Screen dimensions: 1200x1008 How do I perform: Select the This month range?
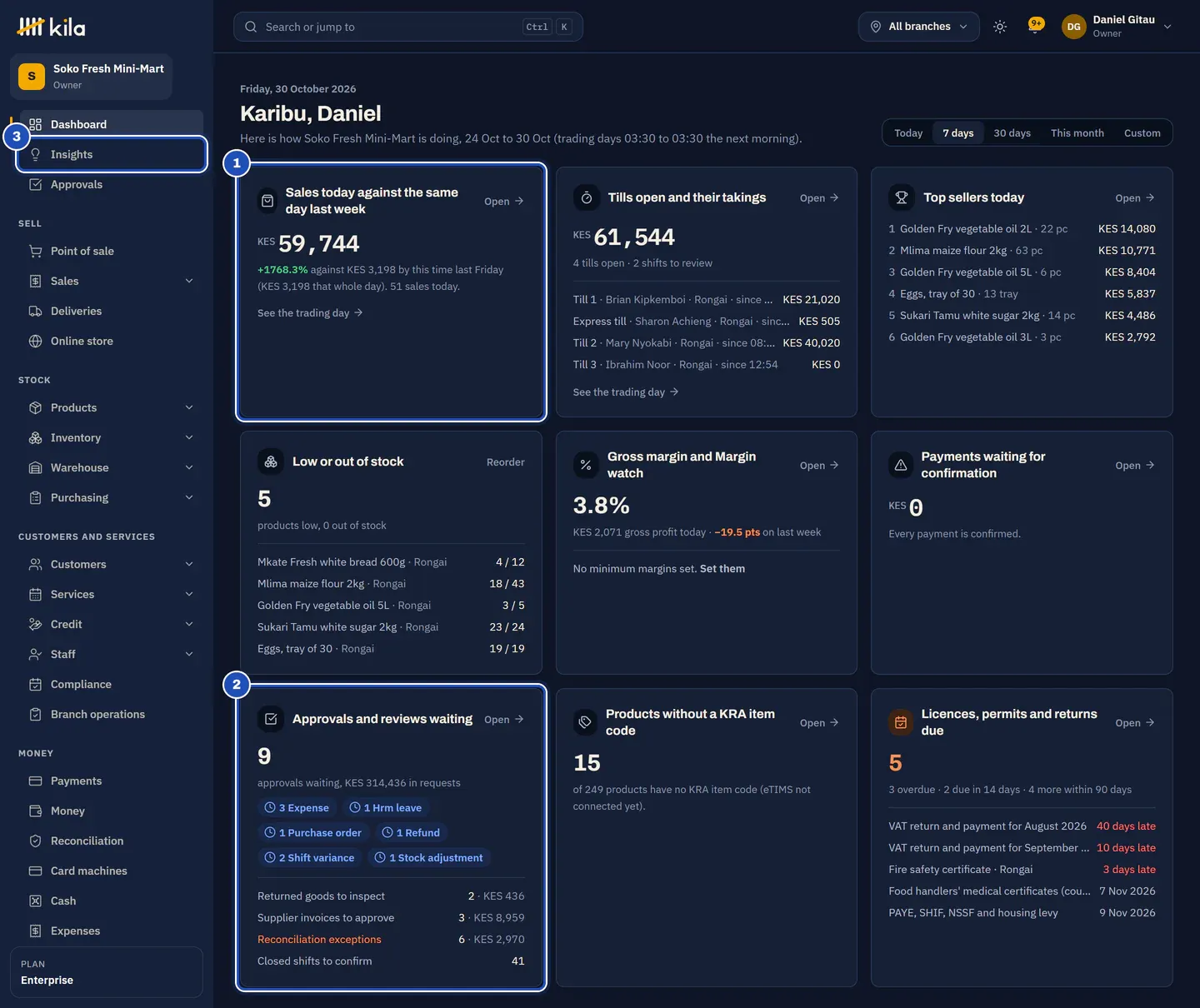tap(1077, 133)
